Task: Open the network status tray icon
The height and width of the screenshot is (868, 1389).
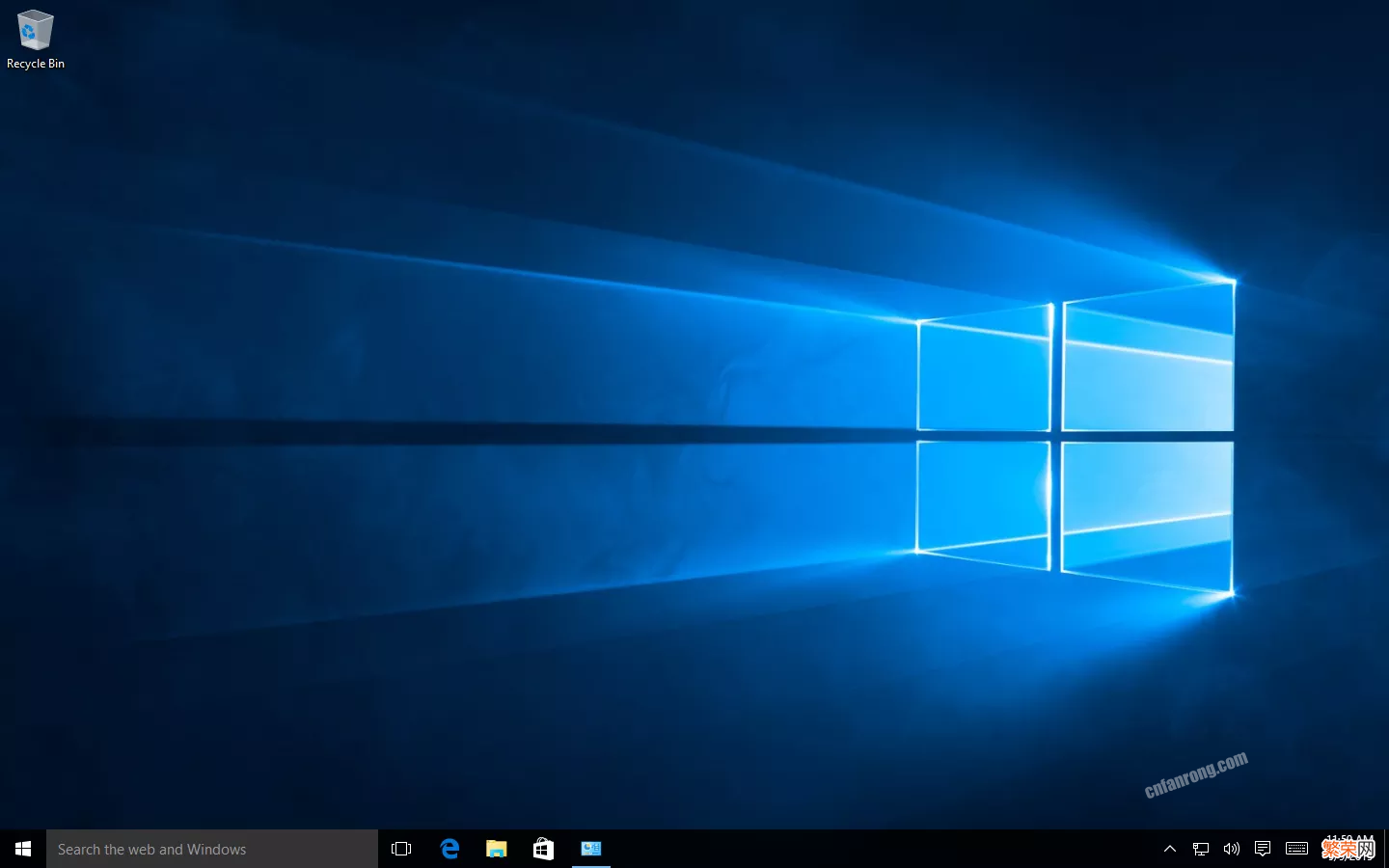Action: coord(1201,849)
